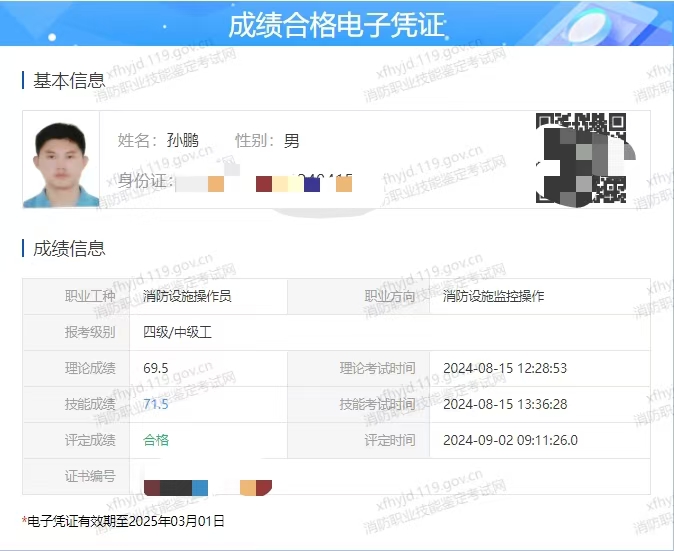Select the 四级/中级工 level value
674x551 pixels.
[x=177, y=332]
